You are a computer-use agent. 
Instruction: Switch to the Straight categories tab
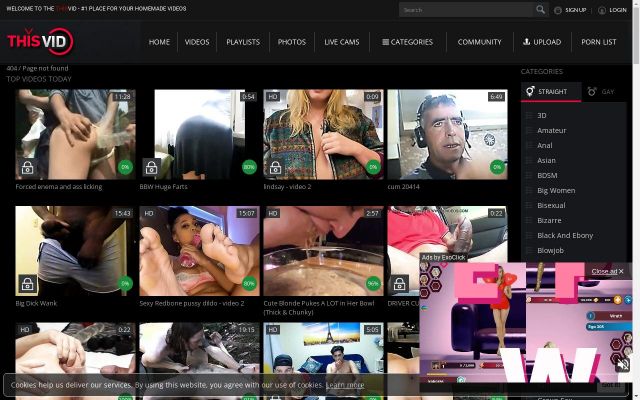547,92
